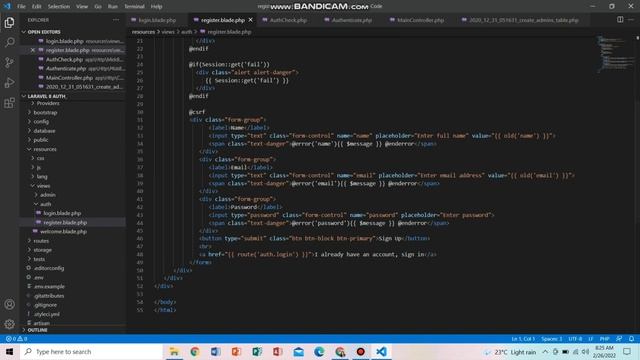The height and width of the screenshot is (360, 640).
Task: Click the taskbar search box
Action: (91, 351)
